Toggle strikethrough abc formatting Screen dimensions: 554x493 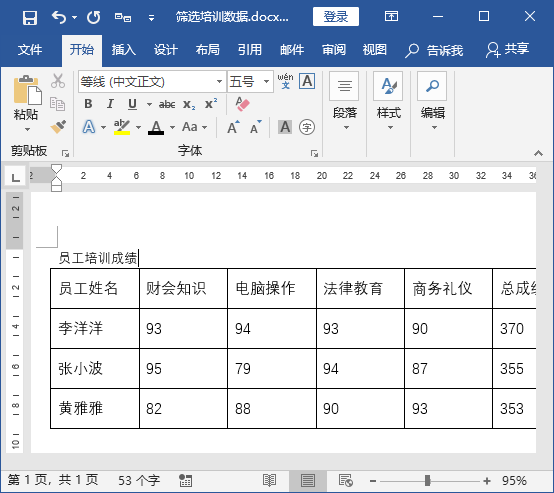pyautogui.click(x=167, y=104)
